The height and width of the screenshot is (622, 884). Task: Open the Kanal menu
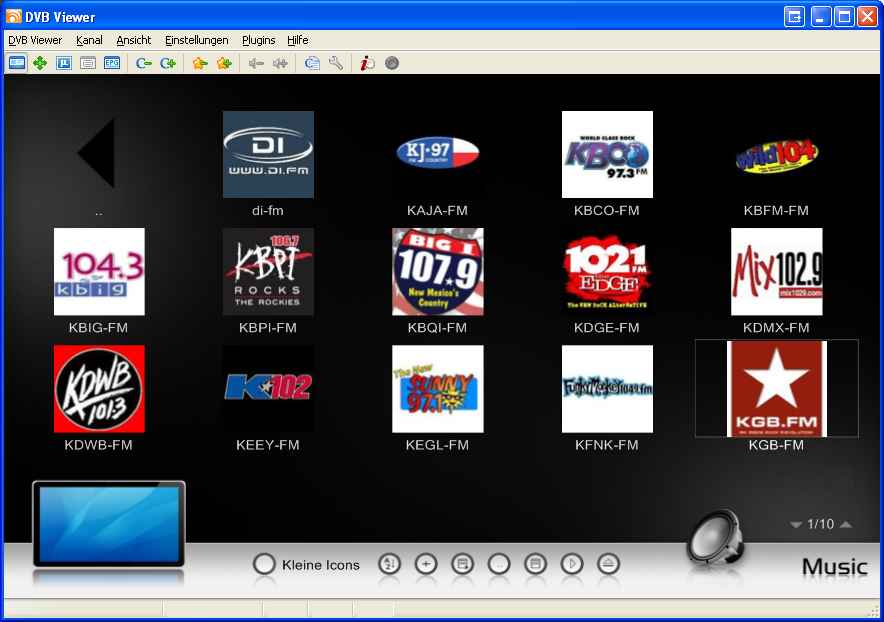89,40
